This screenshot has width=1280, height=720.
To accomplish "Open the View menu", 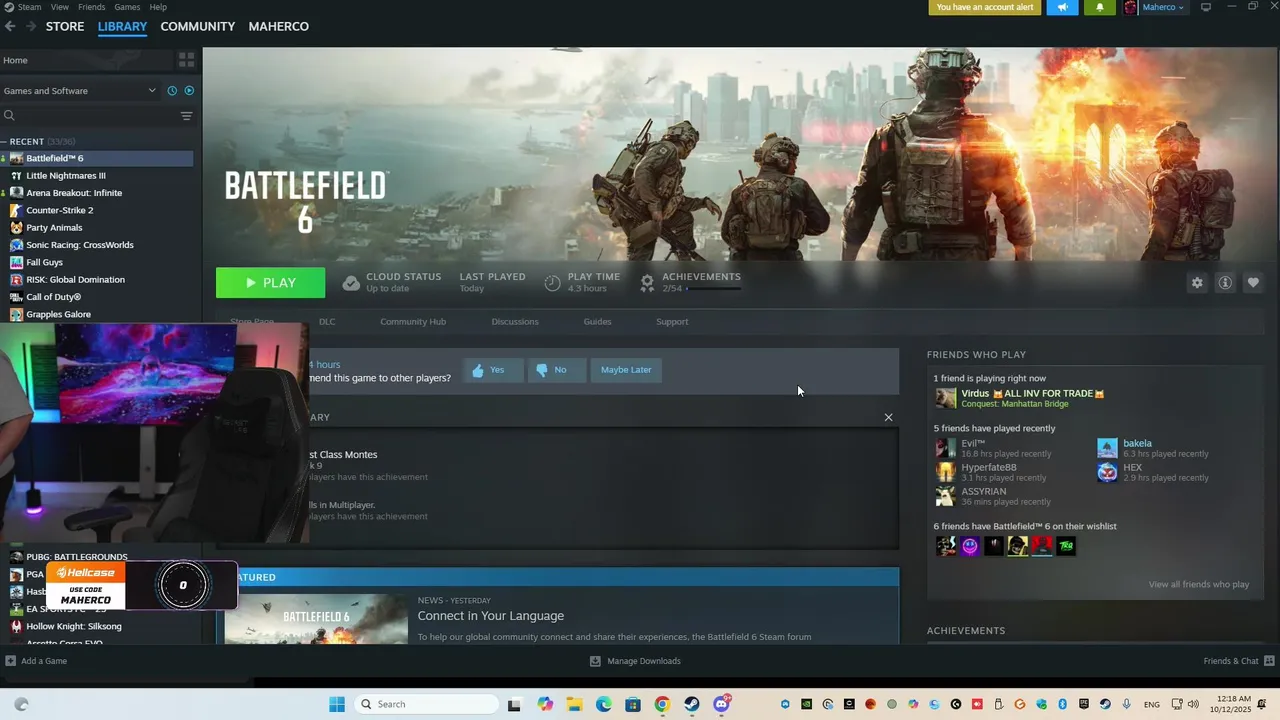I will point(60,7).
